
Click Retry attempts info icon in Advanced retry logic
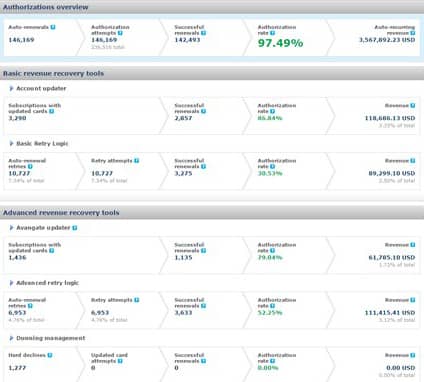tap(136, 300)
